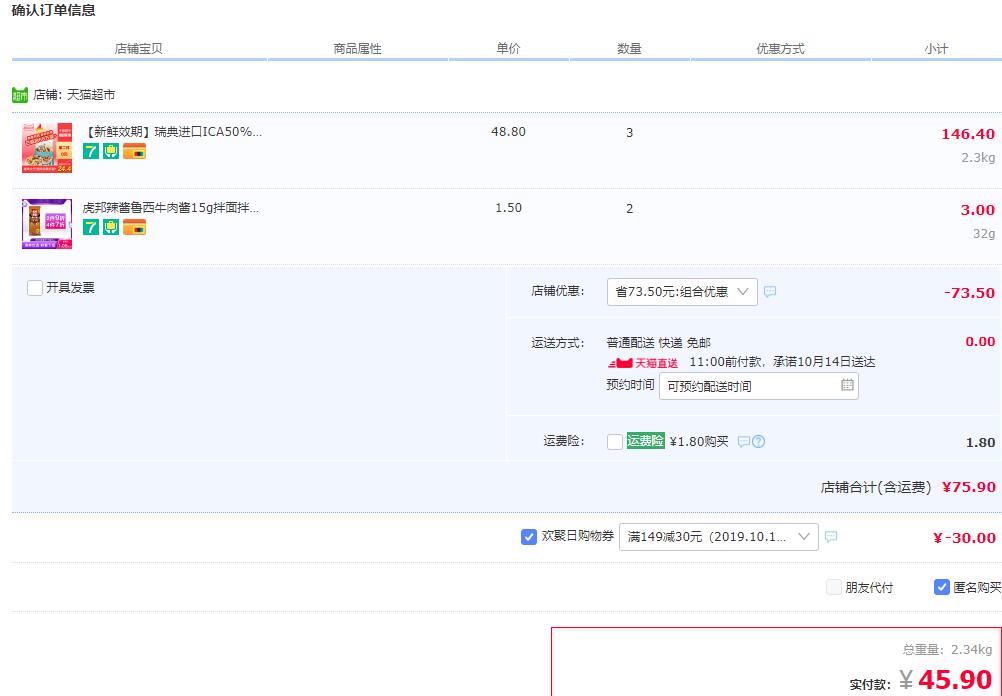Click the comment bubble icon beside the 店铺优惠 dropdown

pyautogui.click(x=770, y=291)
